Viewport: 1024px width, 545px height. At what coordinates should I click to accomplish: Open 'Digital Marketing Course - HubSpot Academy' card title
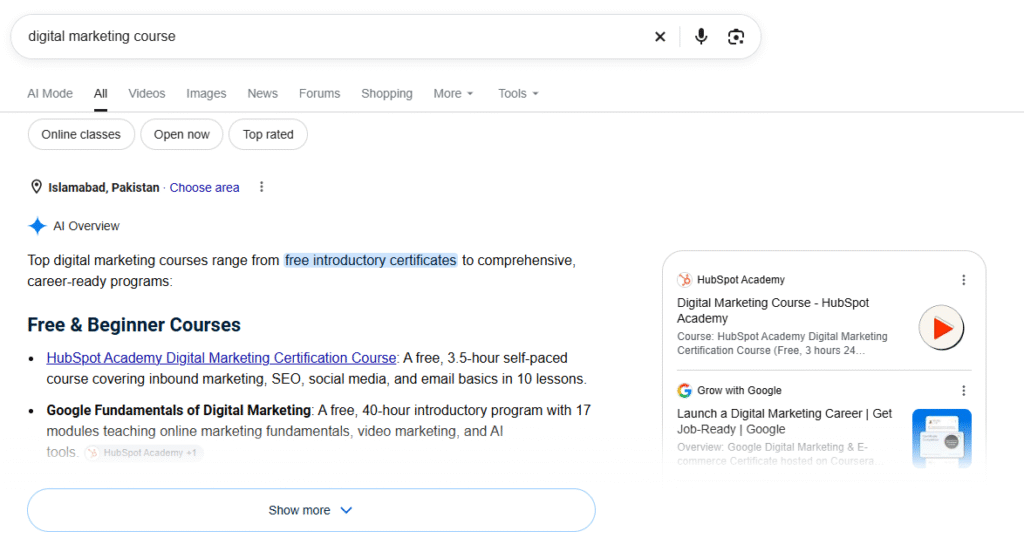[773, 311]
